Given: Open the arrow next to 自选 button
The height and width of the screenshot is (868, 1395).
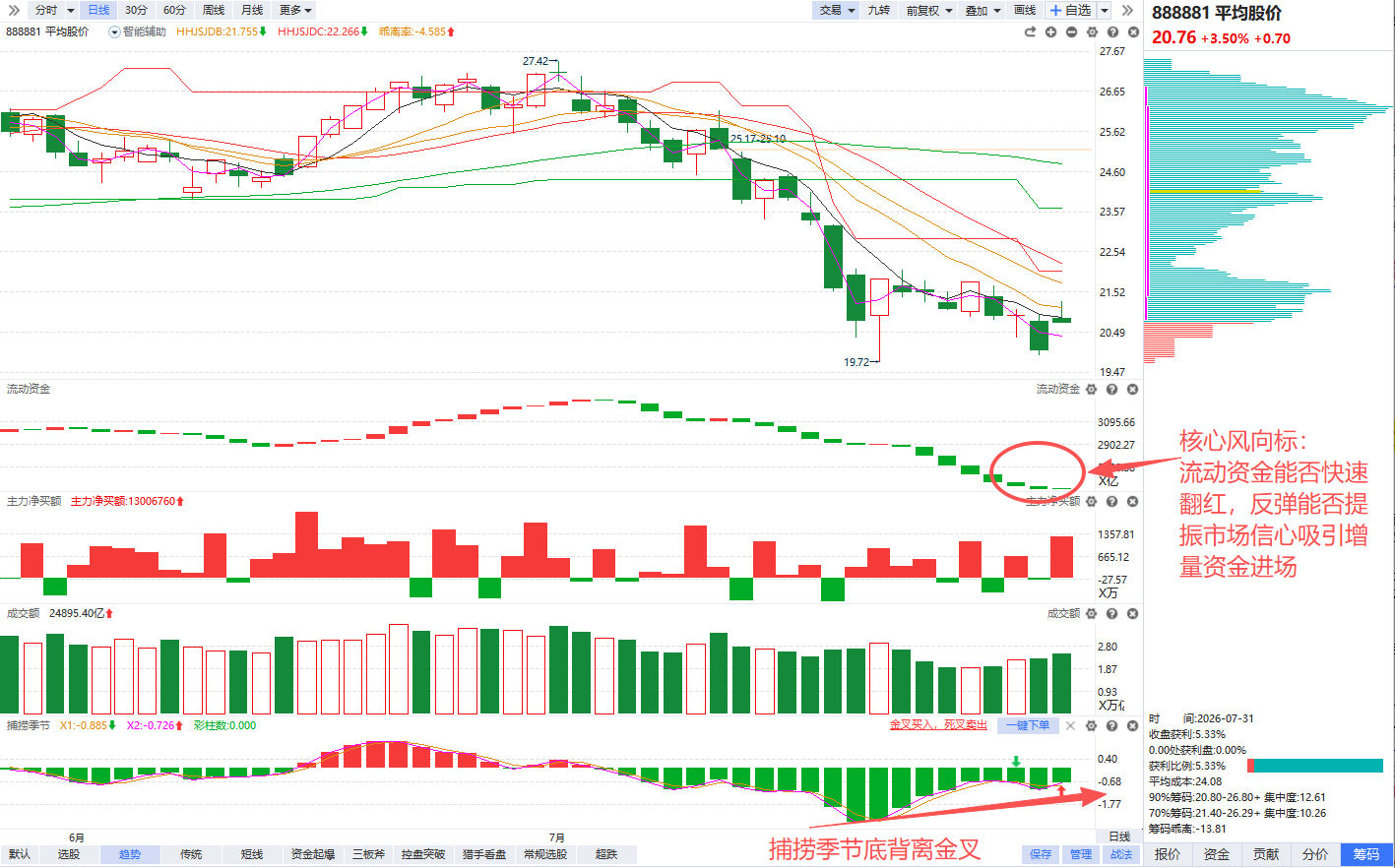Looking at the screenshot, I should coord(1105,10).
